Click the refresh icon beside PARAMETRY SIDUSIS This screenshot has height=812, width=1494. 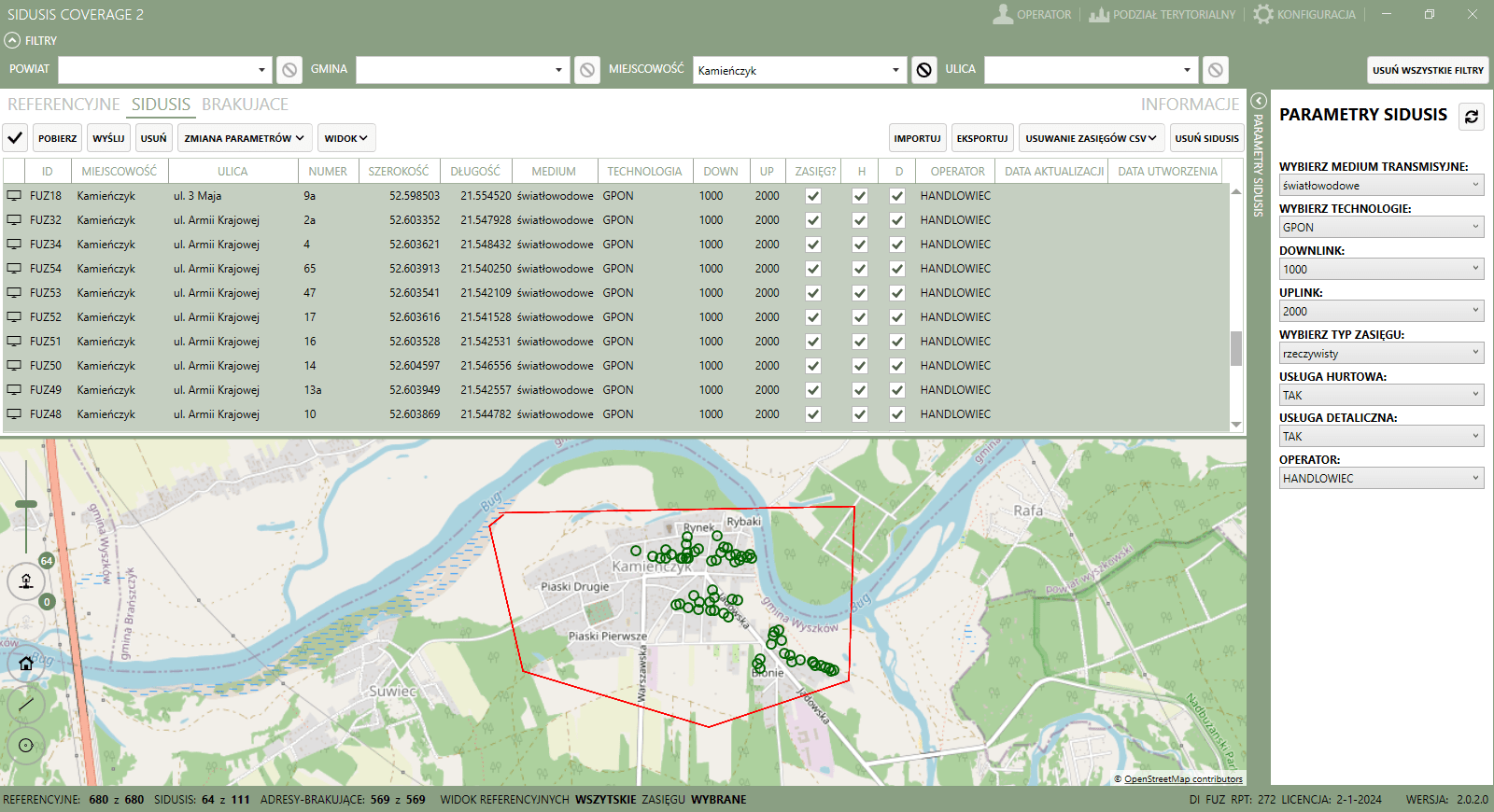pos(1472,117)
